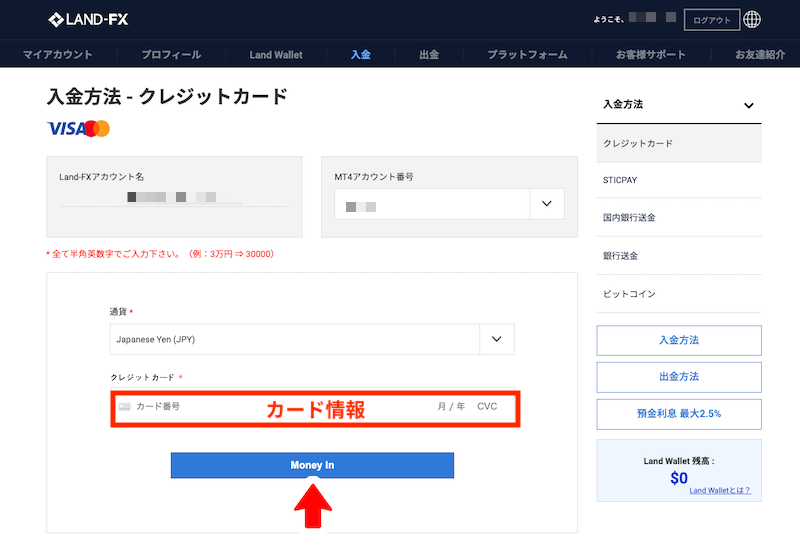Click the 通貨 field label
This screenshot has width=800, height=552.
pos(118,312)
